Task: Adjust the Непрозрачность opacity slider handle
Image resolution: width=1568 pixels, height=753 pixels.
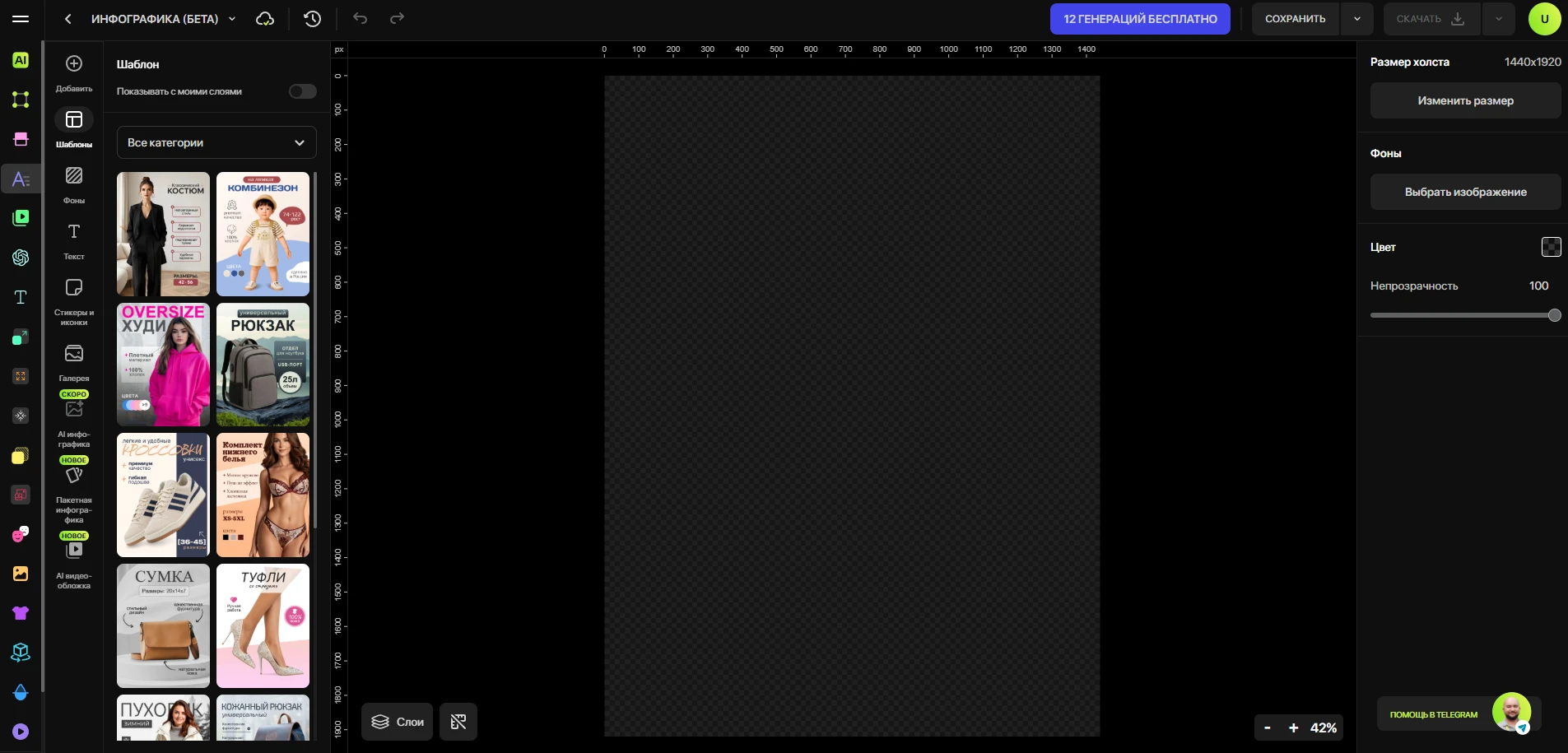Action: click(x=1554, y=315)
